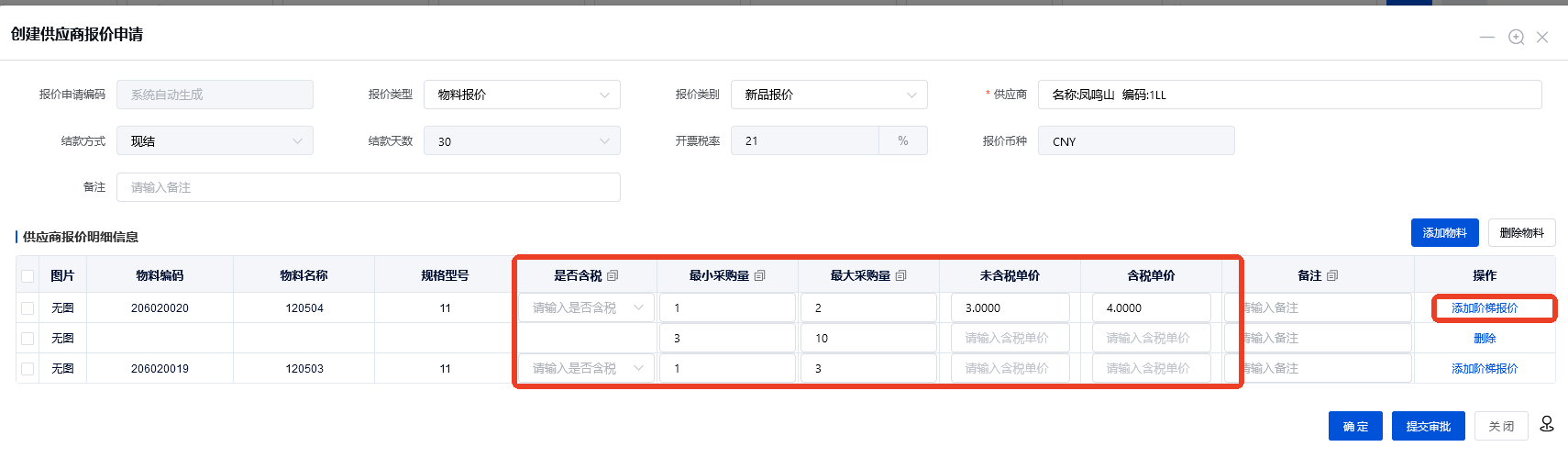This screenshot has width=1568, height=458.
Task: Click the 报价币种 field showing CNY
Action: click(x=1136, y=140)
